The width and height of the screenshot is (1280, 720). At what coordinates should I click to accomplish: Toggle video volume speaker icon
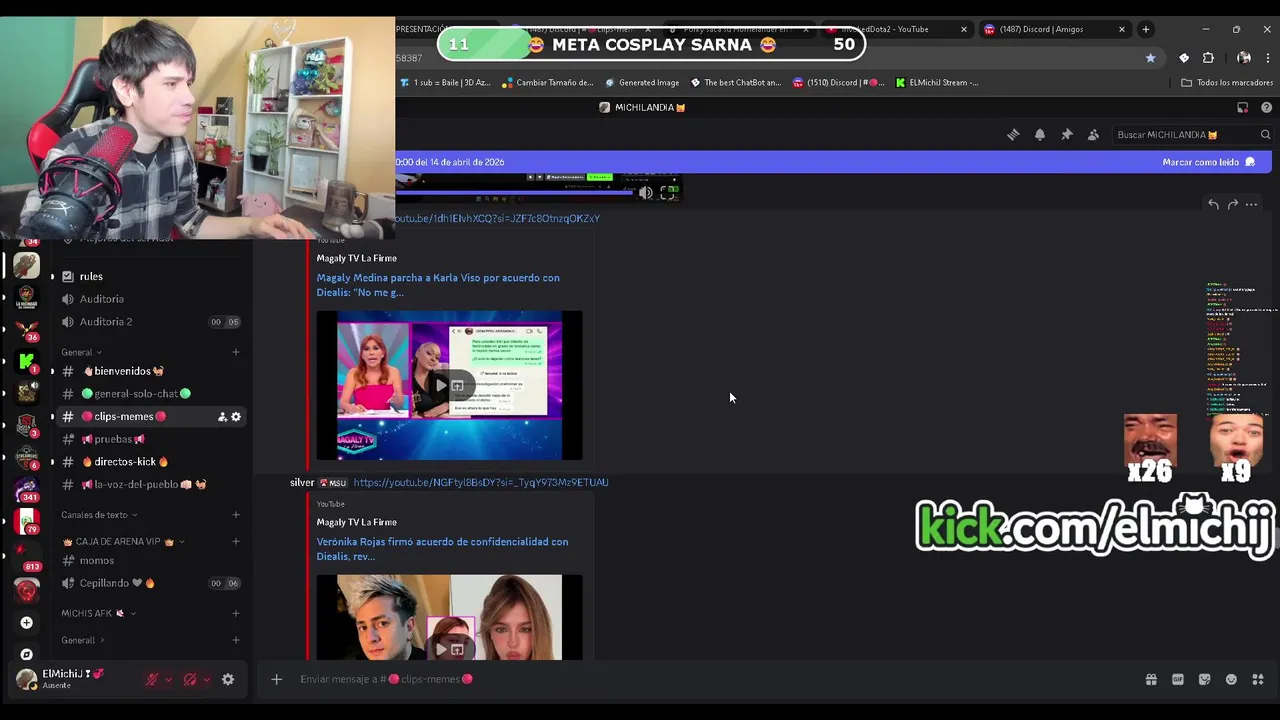point(646,193)
